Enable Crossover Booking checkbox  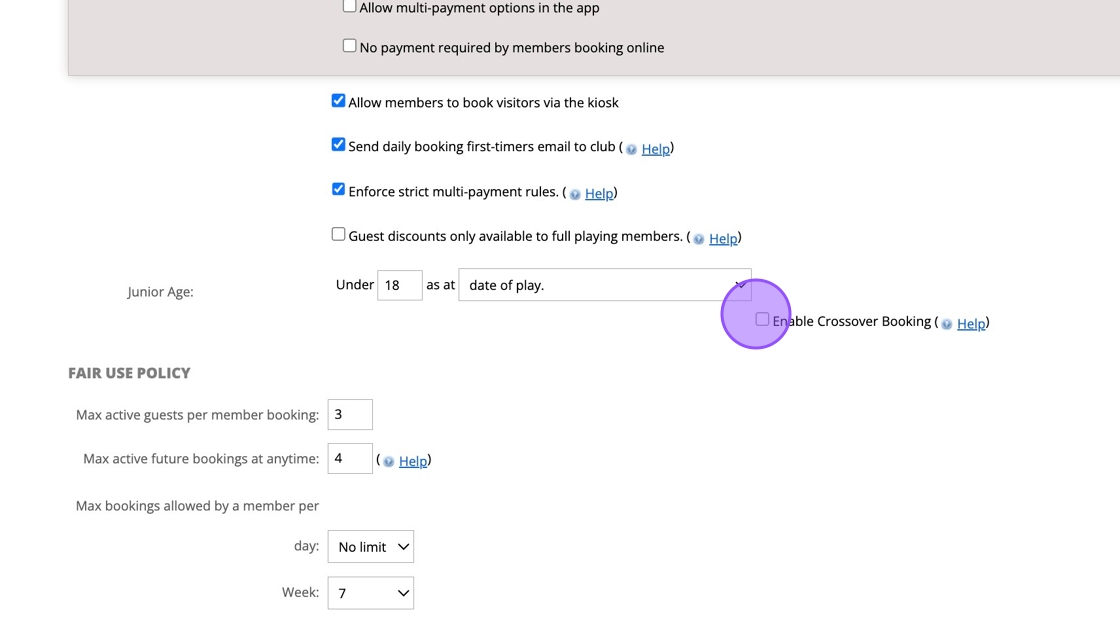click(762, 320)
